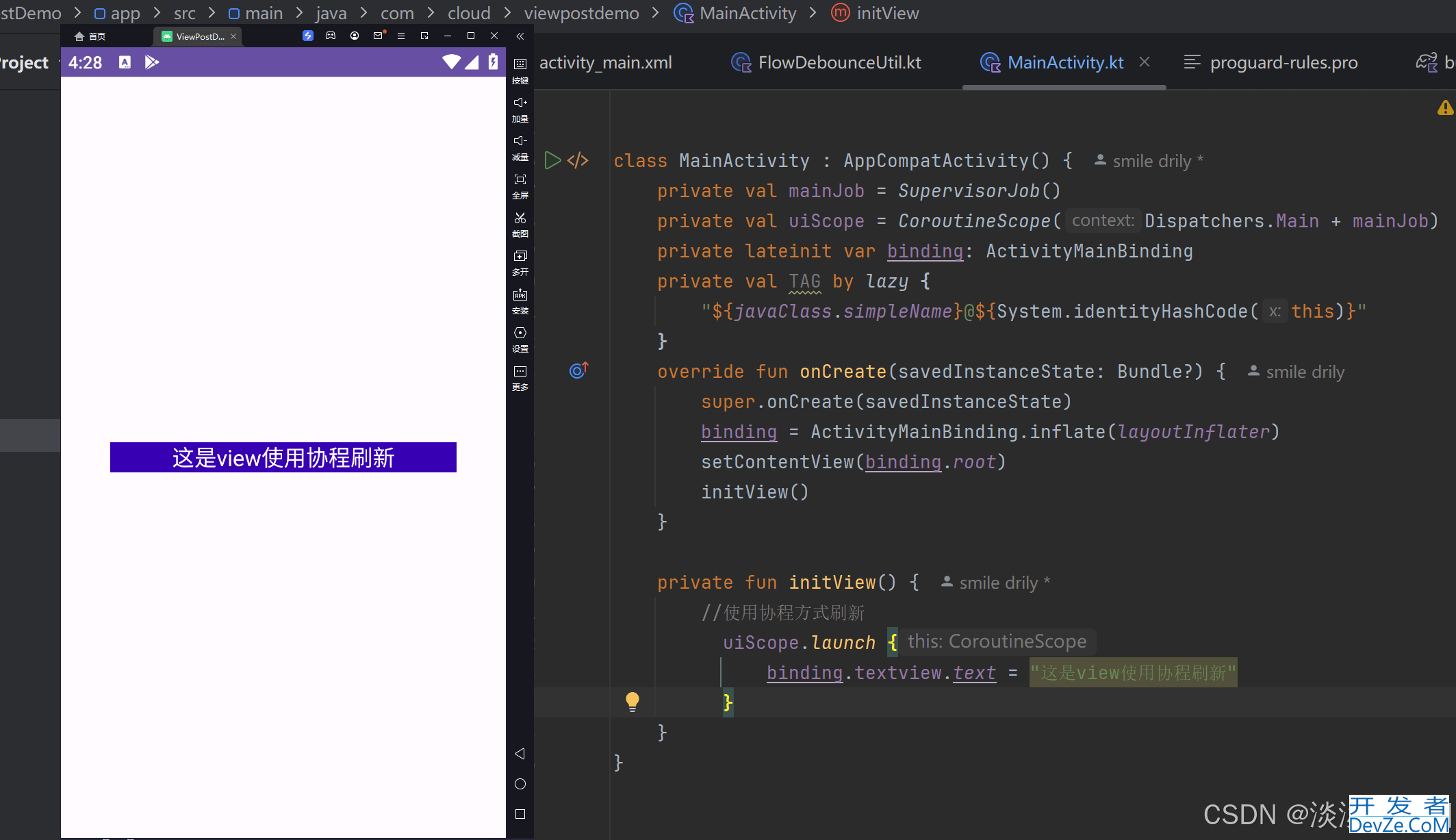1456x840 pixels.
Task: Click the 'this: CoroutineScope' inlay hint
Action: pos(997,641)
